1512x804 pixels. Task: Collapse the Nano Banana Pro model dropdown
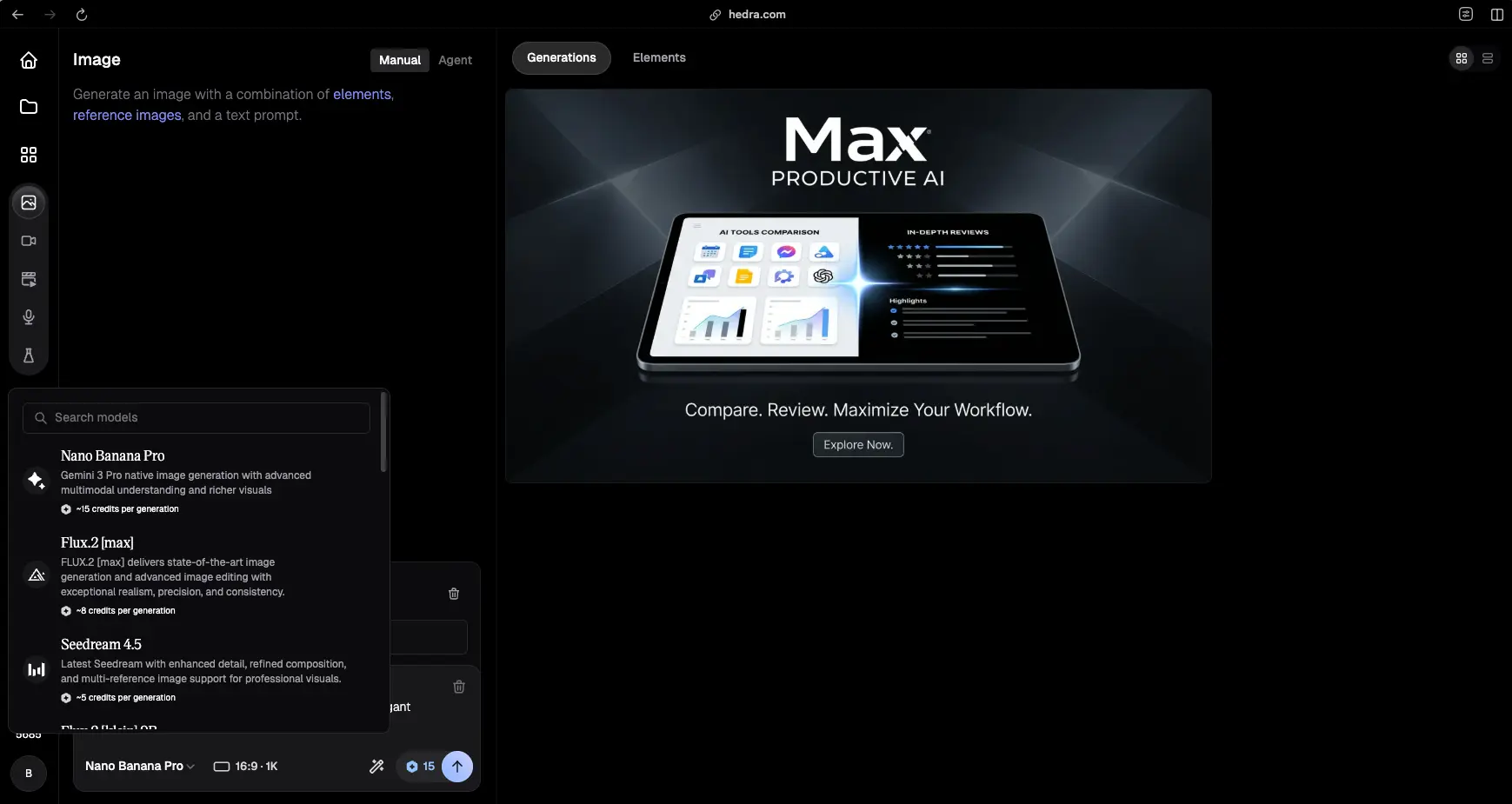pos(139,767)
